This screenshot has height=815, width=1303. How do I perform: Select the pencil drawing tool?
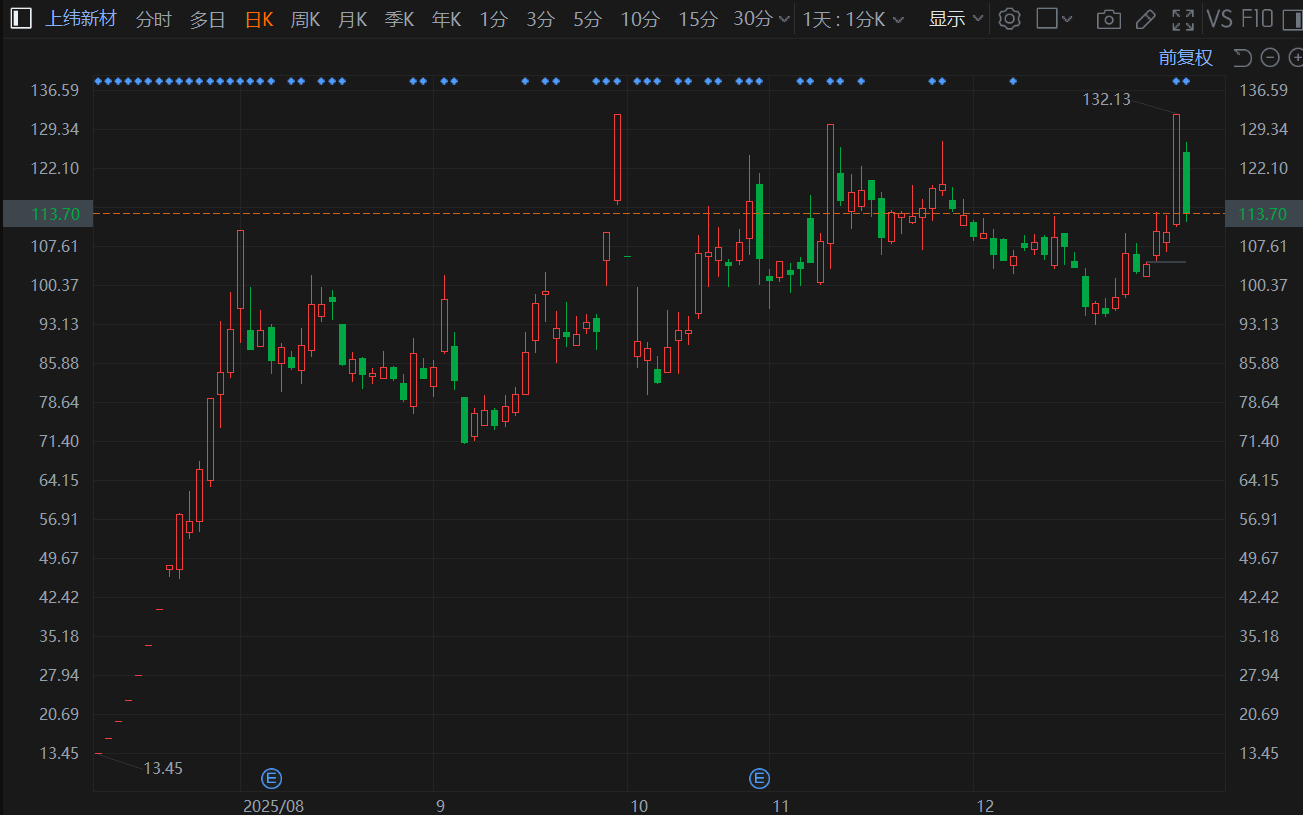pos(1146,19)
